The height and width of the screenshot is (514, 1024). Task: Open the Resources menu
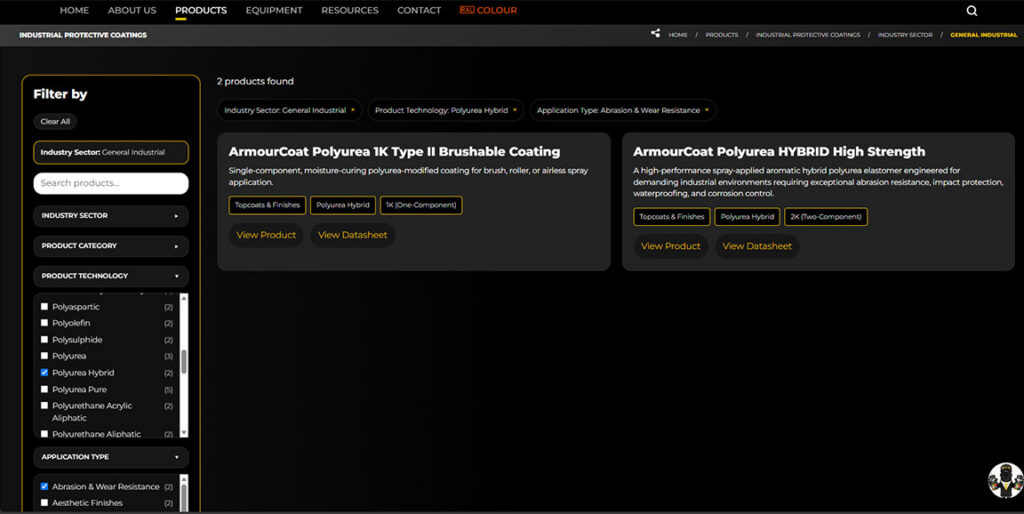[x=350, y=10]
